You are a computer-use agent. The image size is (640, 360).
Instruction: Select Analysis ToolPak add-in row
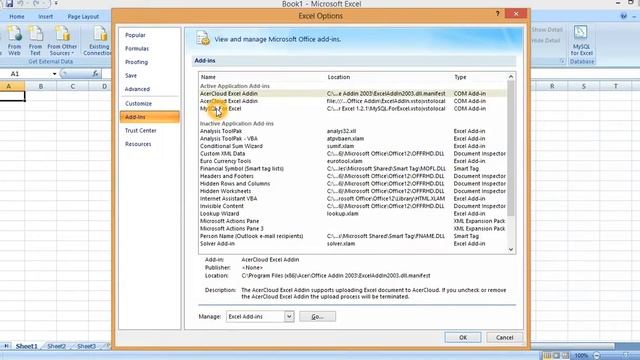tap(353, 131)
